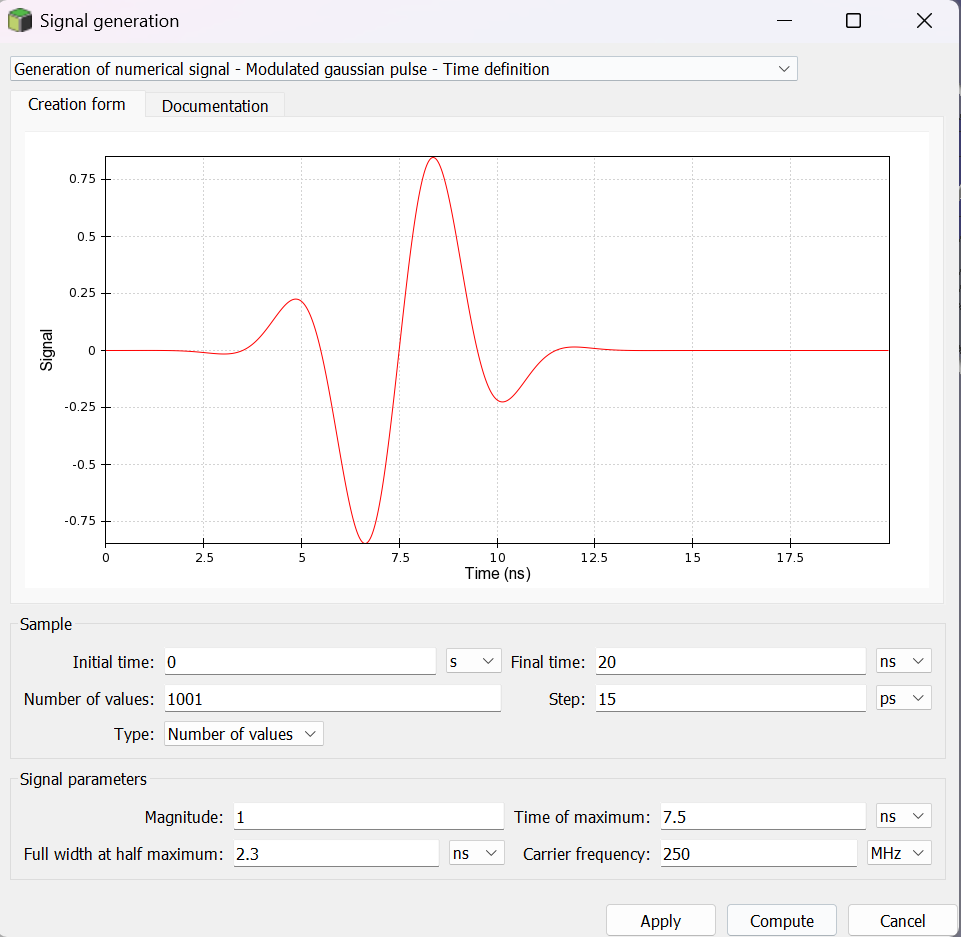
Task: Click the Final time input field
Action: (730, 662)
